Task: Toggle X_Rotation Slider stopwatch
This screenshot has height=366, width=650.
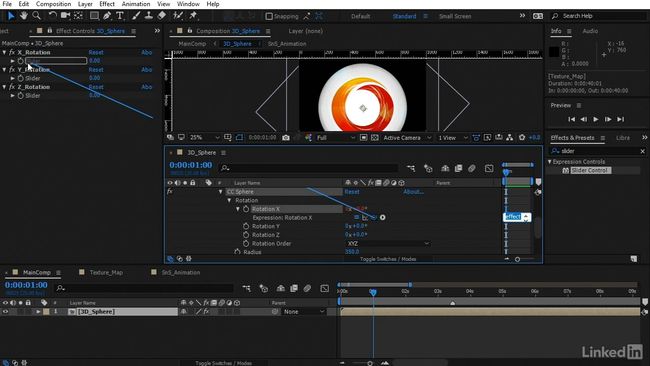Action: pos(20,61)
